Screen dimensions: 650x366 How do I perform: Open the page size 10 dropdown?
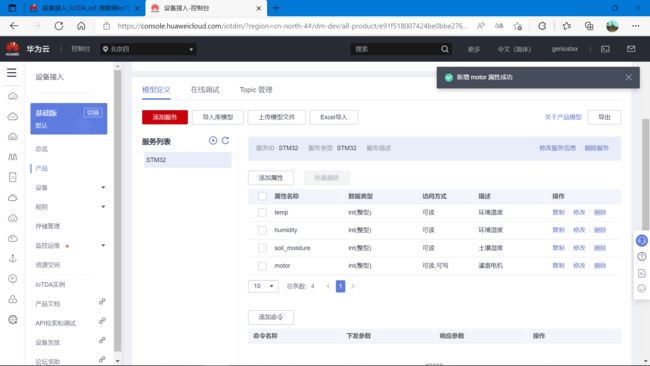point(263,286)
